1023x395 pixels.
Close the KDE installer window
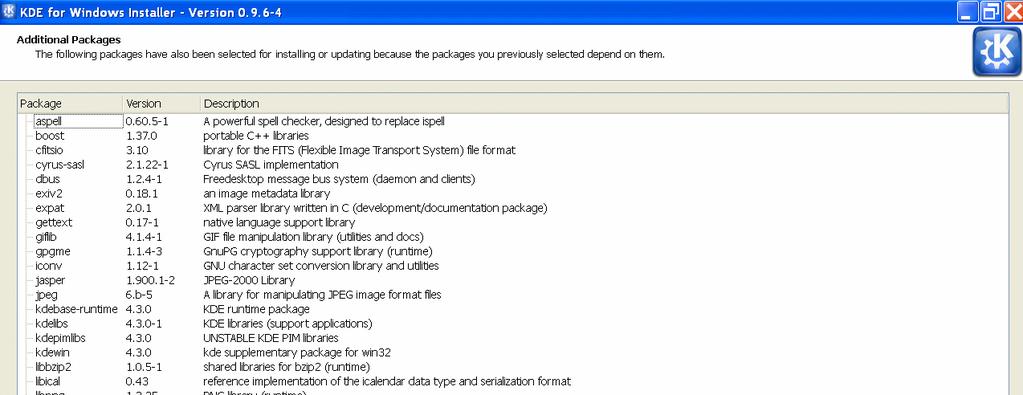[1013, 12]
